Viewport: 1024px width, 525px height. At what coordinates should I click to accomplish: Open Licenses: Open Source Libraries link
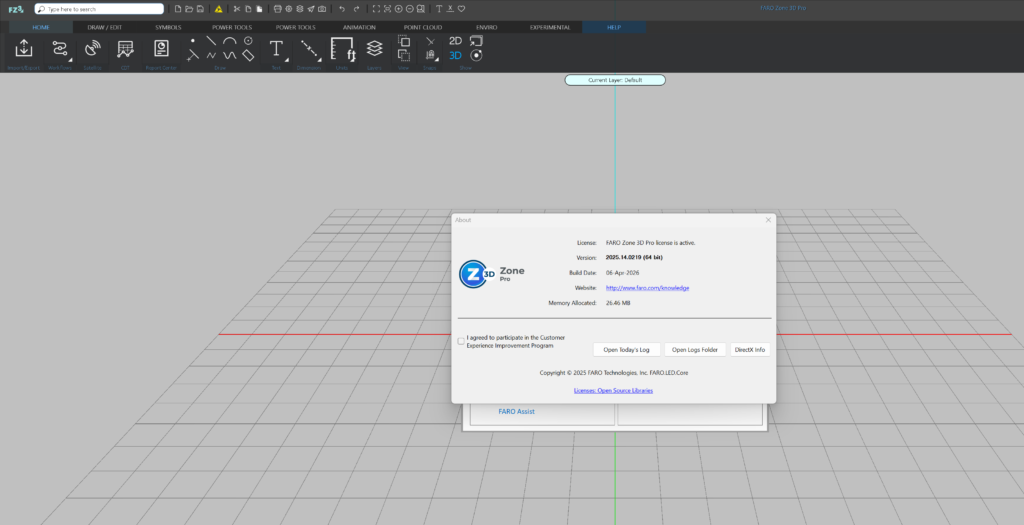click(613, 390)
